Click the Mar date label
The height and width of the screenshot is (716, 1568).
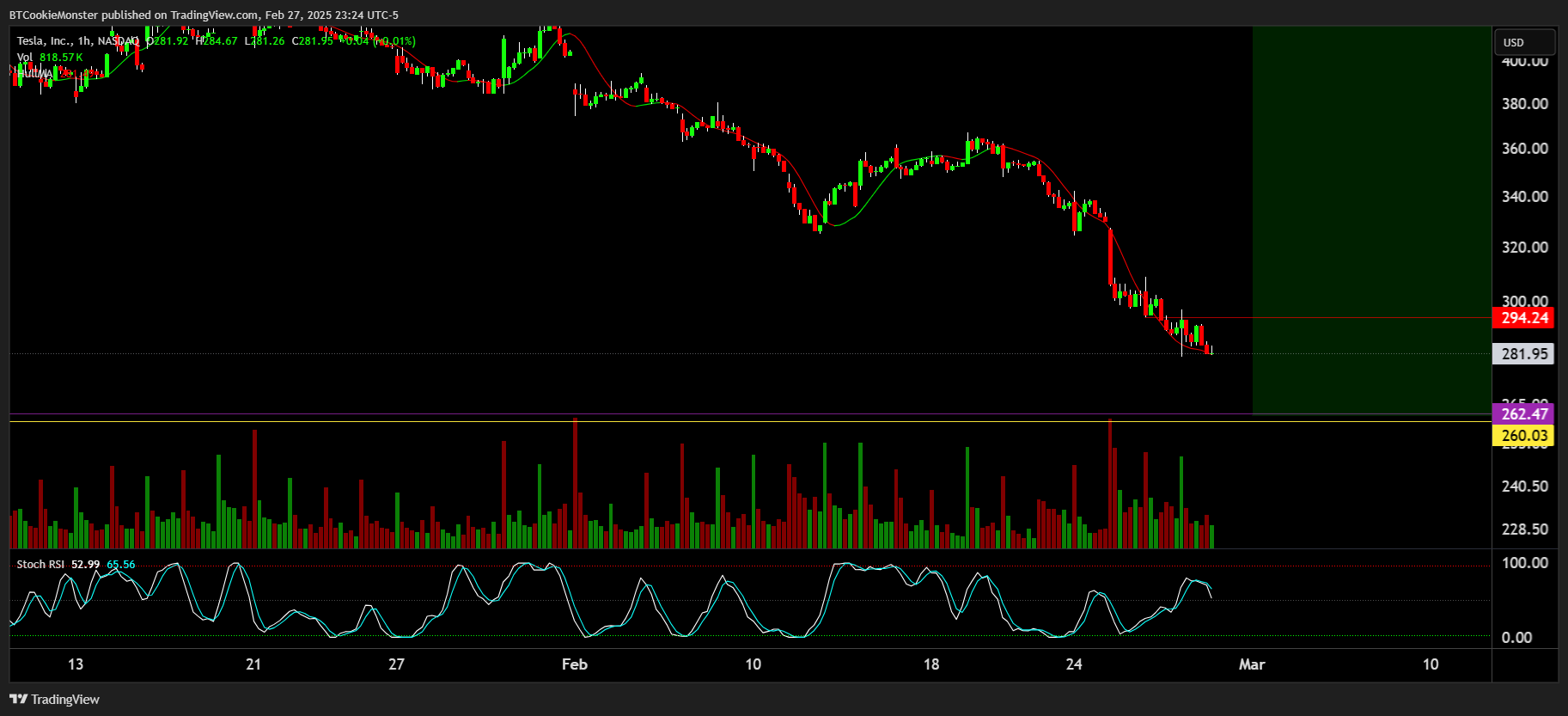coord(1252,664)
